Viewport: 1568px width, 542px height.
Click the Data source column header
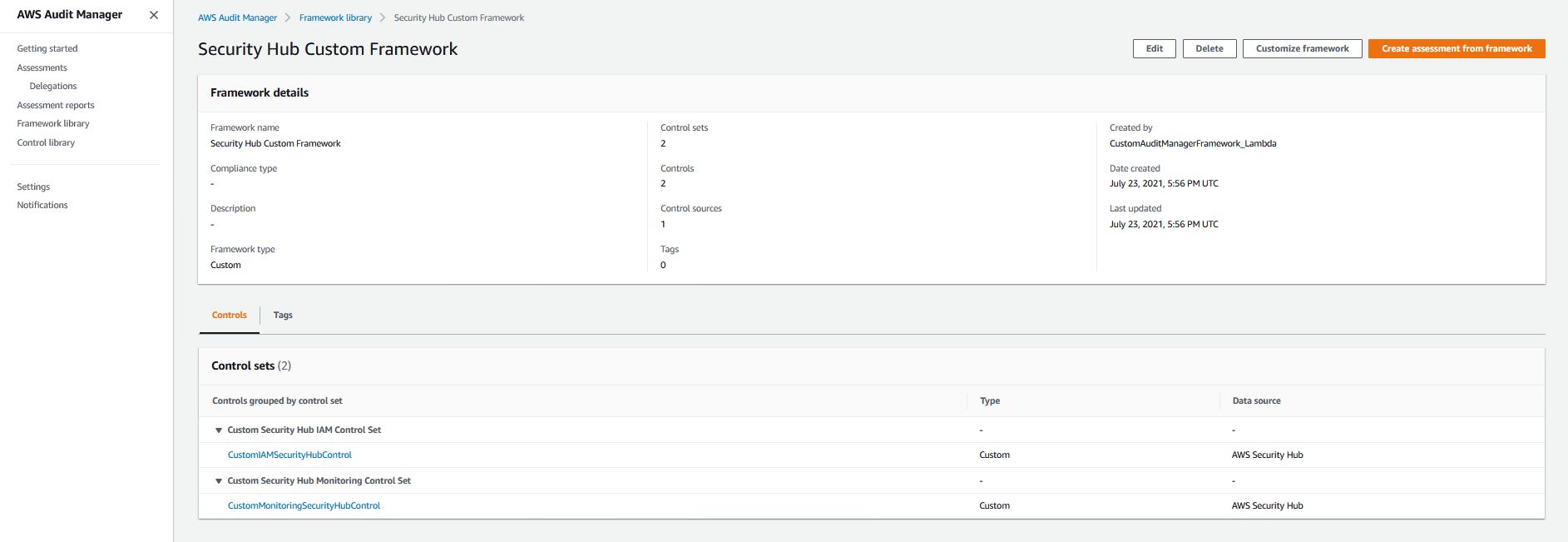coord(1256,400)
